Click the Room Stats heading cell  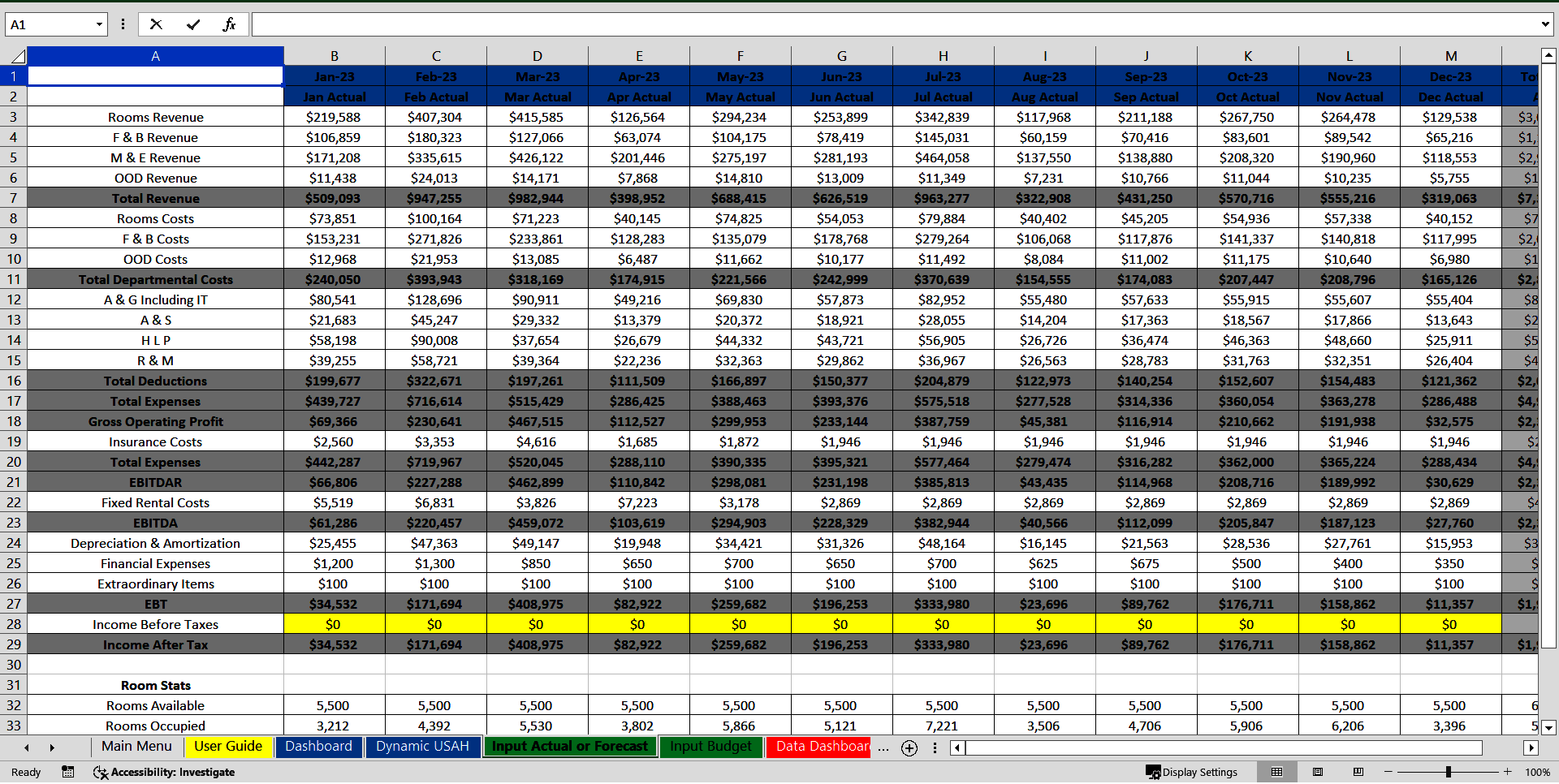156,685
